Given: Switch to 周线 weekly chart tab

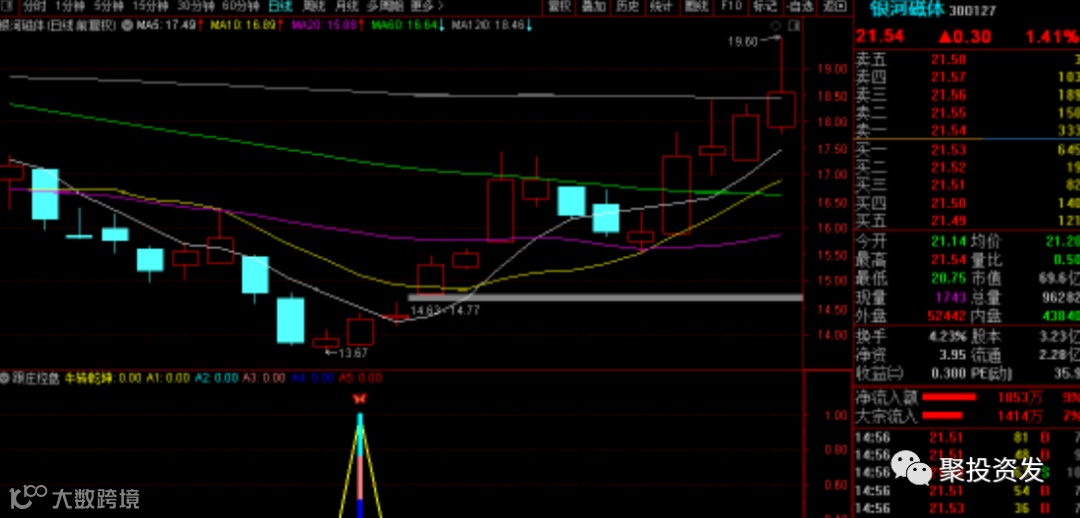Looking at the screenshot, I should (x=314, y=6).
